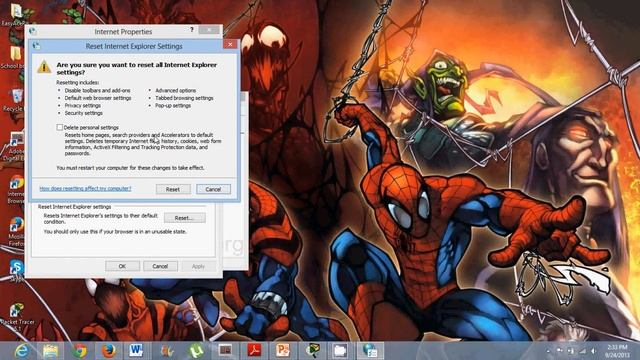The width and height of the screenshot is (640, 360).
Task: Click the taskbar icon right of PowerPoint
Action: pyautogui.click(x=313, y=350)
